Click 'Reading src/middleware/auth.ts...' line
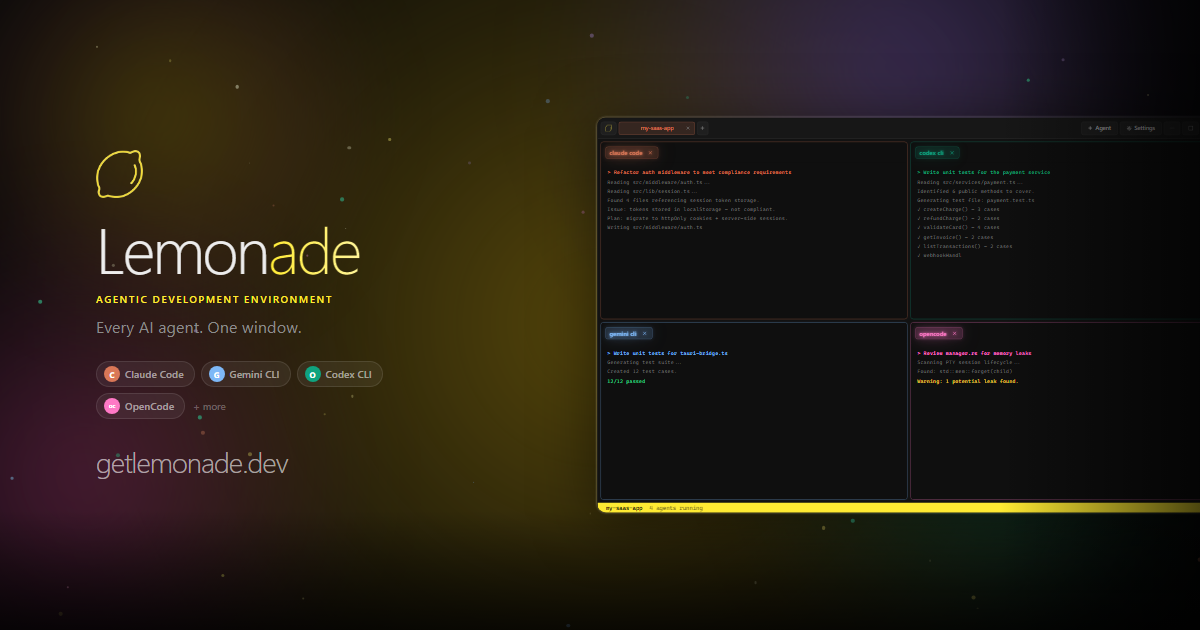This screenshot has height=630, width=1200. pos(658,182)
